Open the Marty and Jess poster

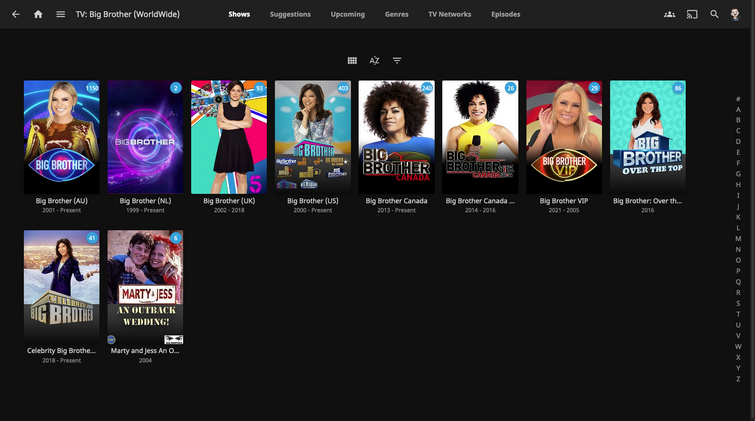tap(145, 287)
